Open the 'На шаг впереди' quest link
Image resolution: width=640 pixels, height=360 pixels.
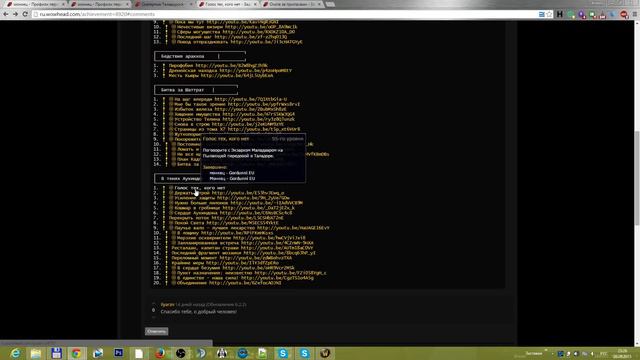193,99
